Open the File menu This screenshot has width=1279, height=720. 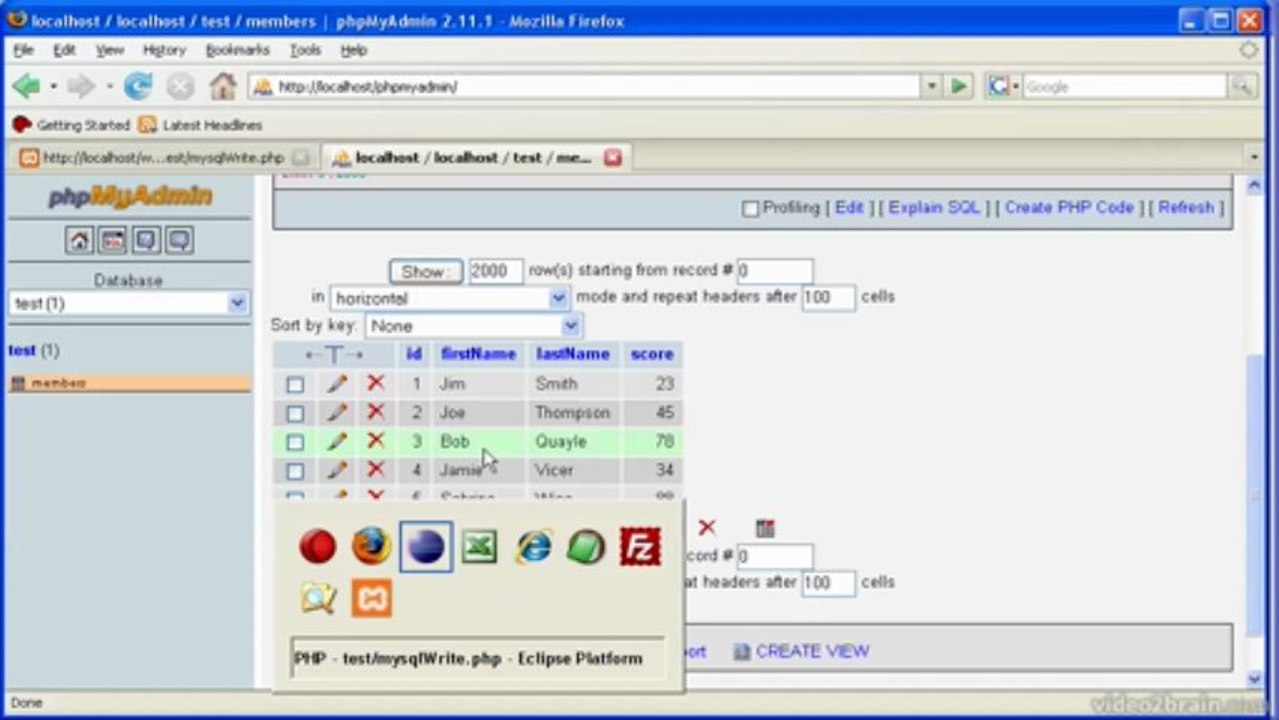24,50
